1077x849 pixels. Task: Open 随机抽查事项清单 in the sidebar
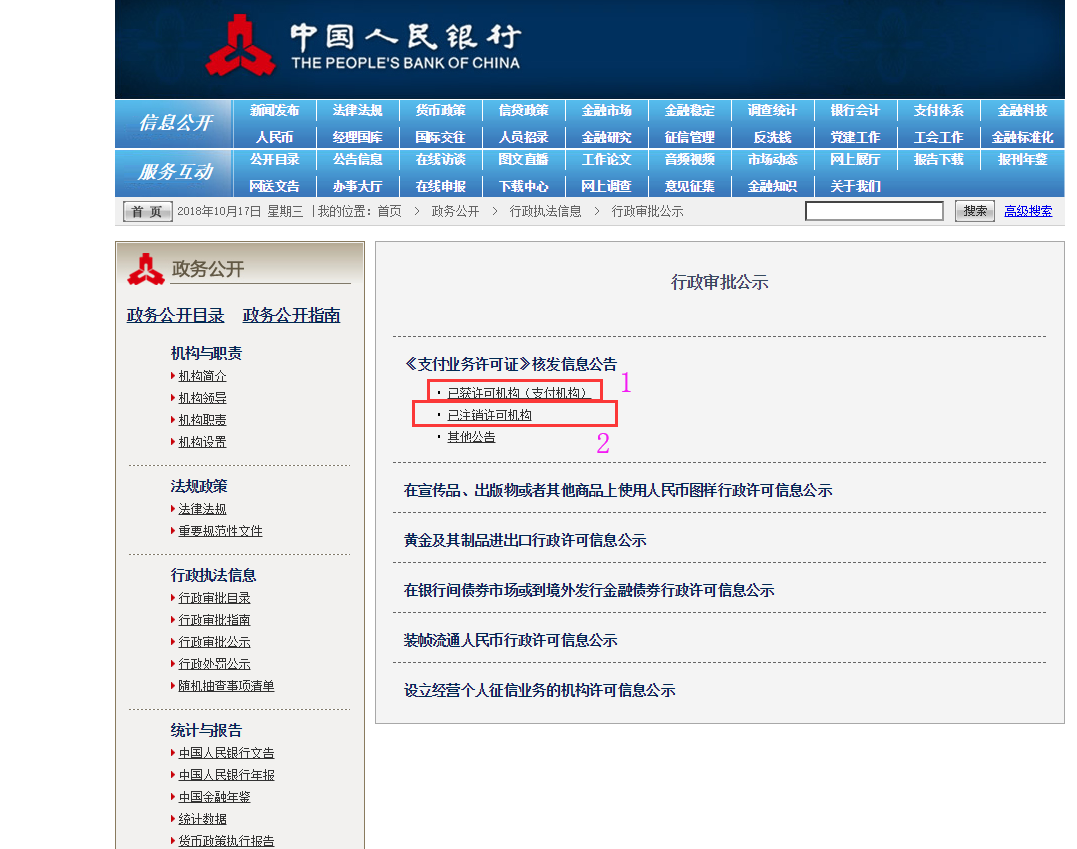pyautogui.click(x=227, y=686)
